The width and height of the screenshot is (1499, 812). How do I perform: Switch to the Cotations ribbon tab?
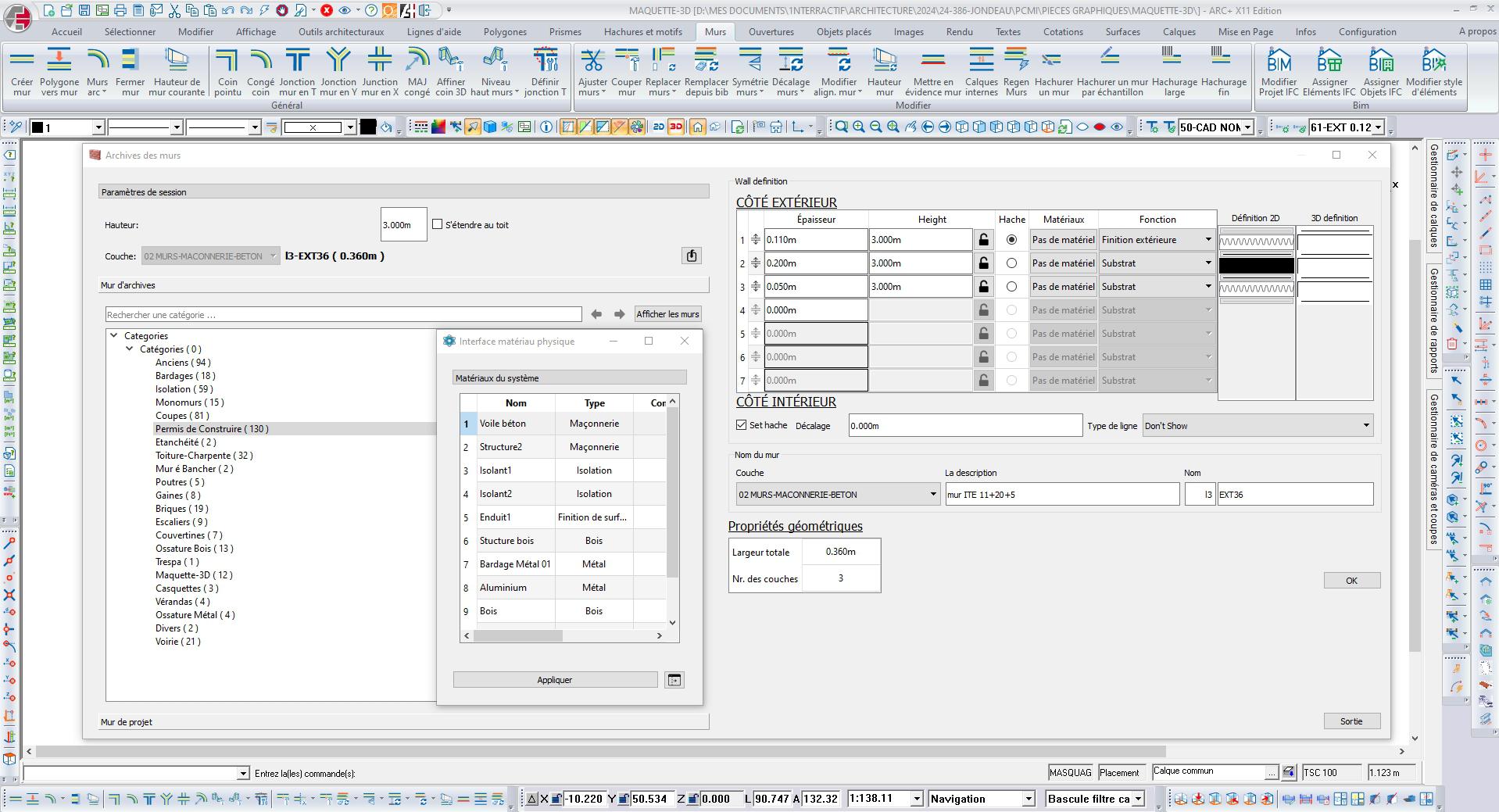click(x=1063, y=32)
